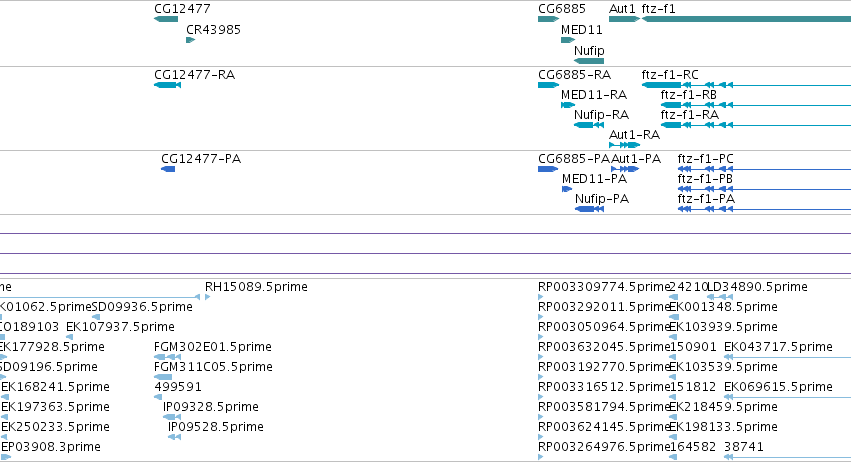This screenshot has height=462, width=851.
Task: Click the CG12477 gene arrow glyph
Action: [166, 19]
